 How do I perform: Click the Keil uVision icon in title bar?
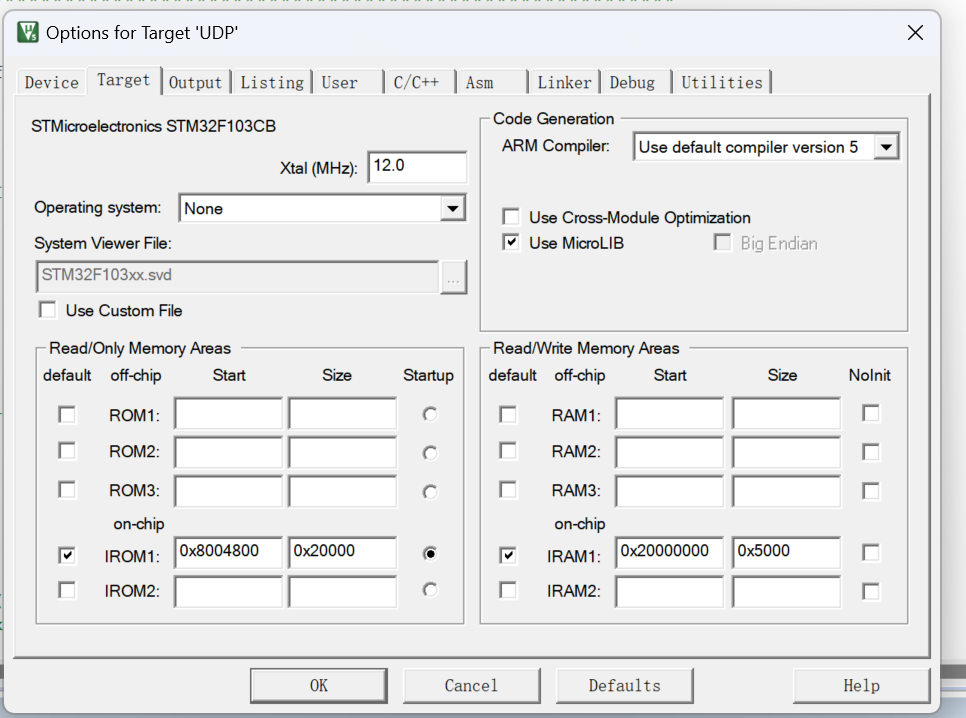(27, 32)
